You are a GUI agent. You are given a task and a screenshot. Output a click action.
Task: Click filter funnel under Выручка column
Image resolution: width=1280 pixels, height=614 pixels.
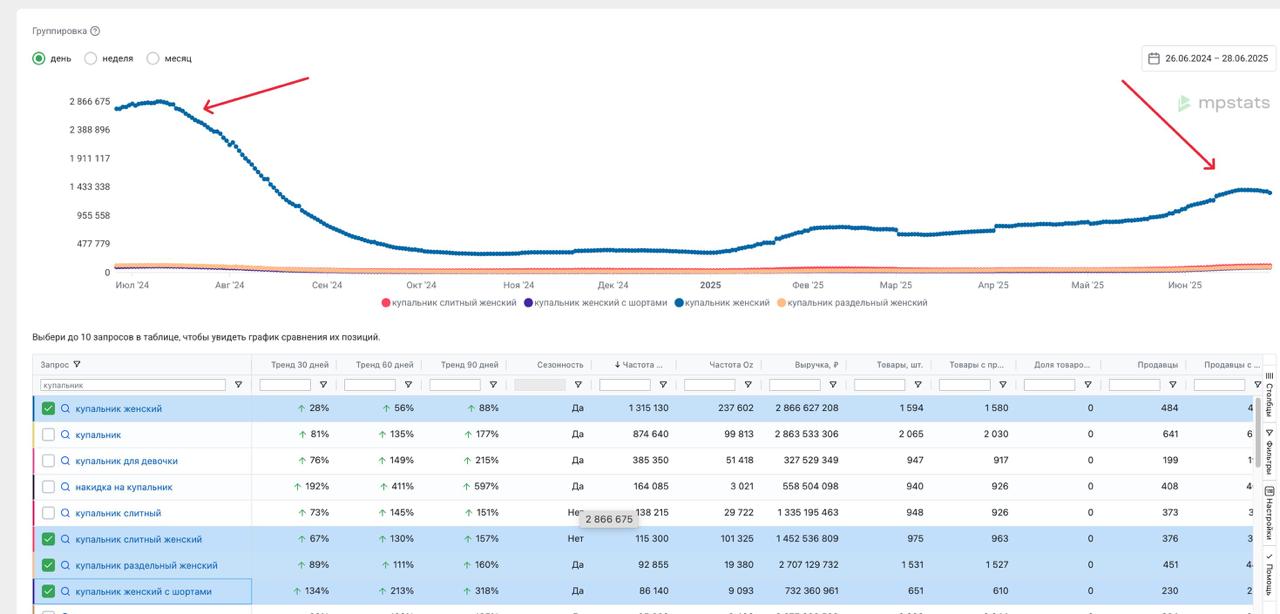tap(833, 384)
